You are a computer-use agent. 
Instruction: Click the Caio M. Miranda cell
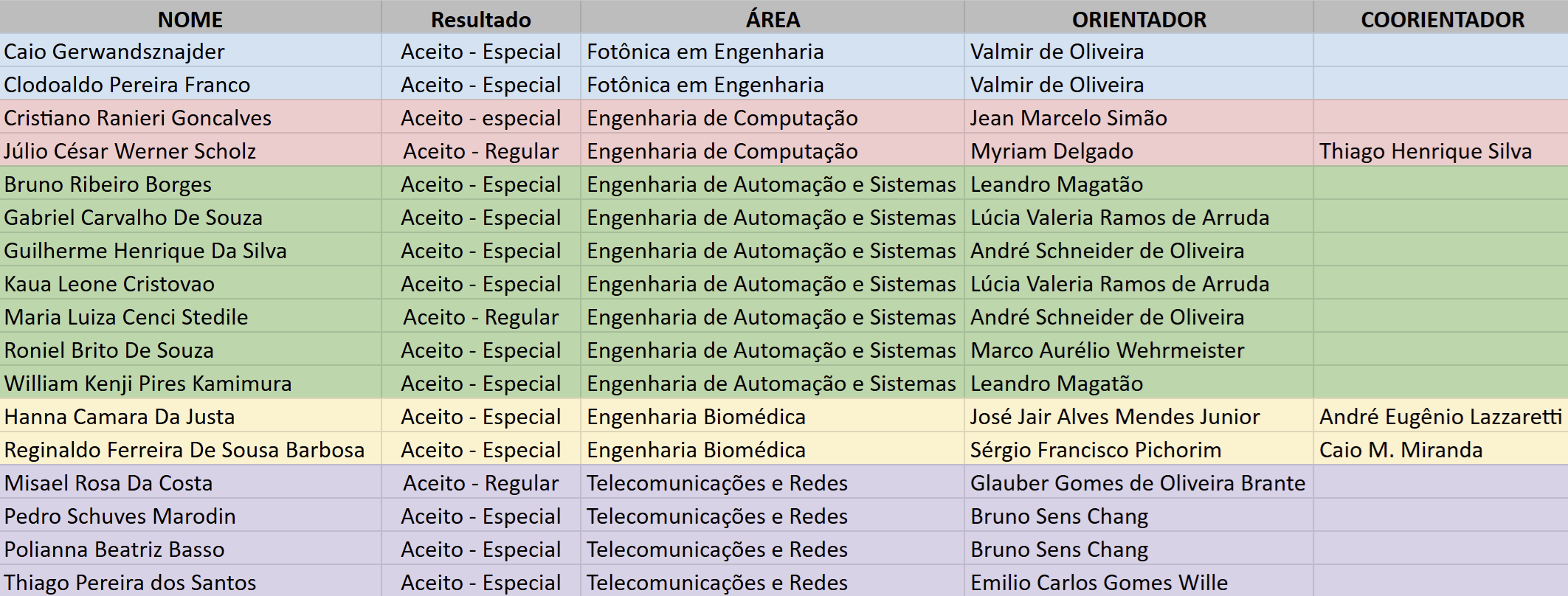(1401, 450)
